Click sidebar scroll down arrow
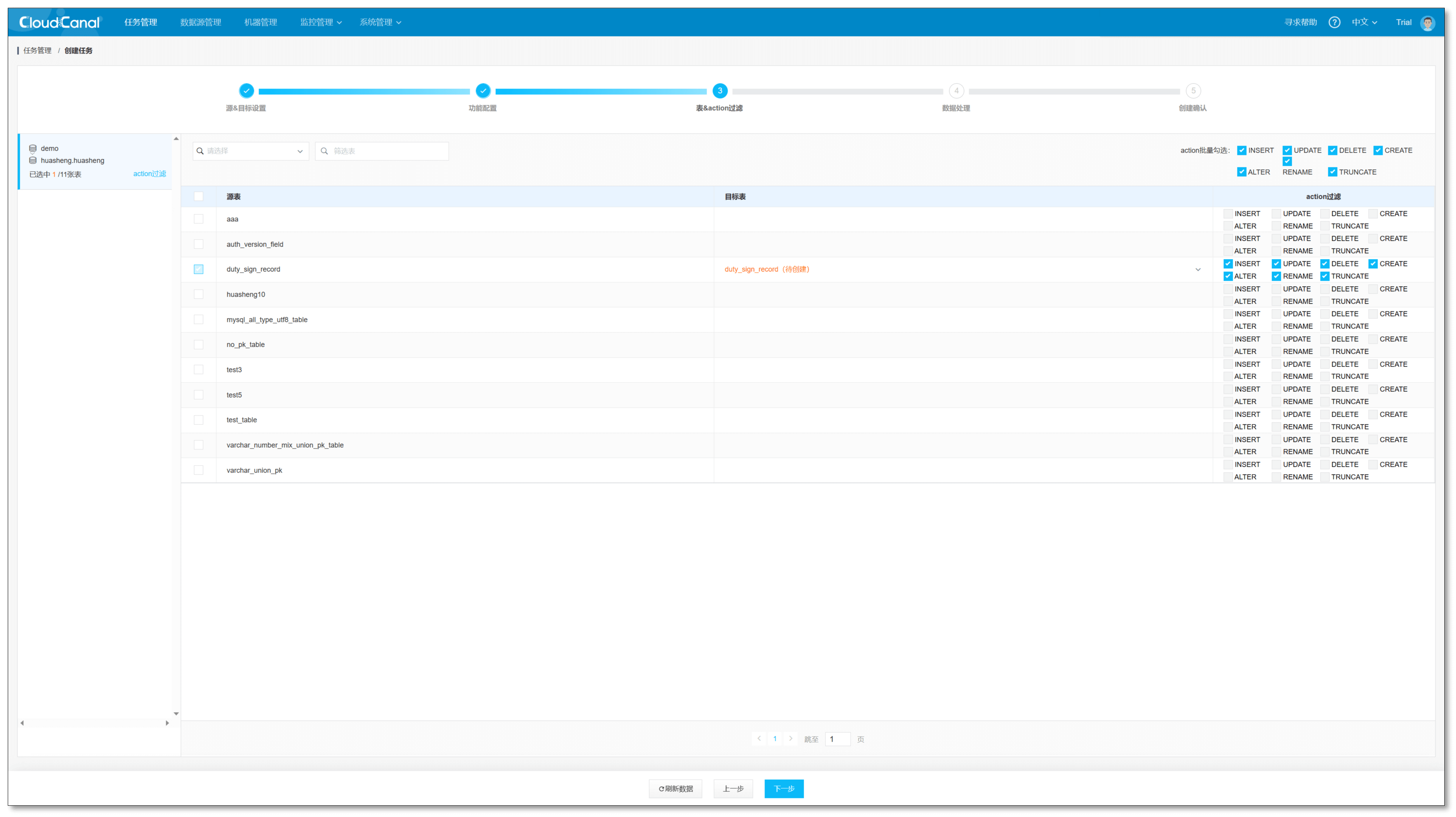Image resolution: width=1456 pixels, height=817 pixels. click(176, 714)
